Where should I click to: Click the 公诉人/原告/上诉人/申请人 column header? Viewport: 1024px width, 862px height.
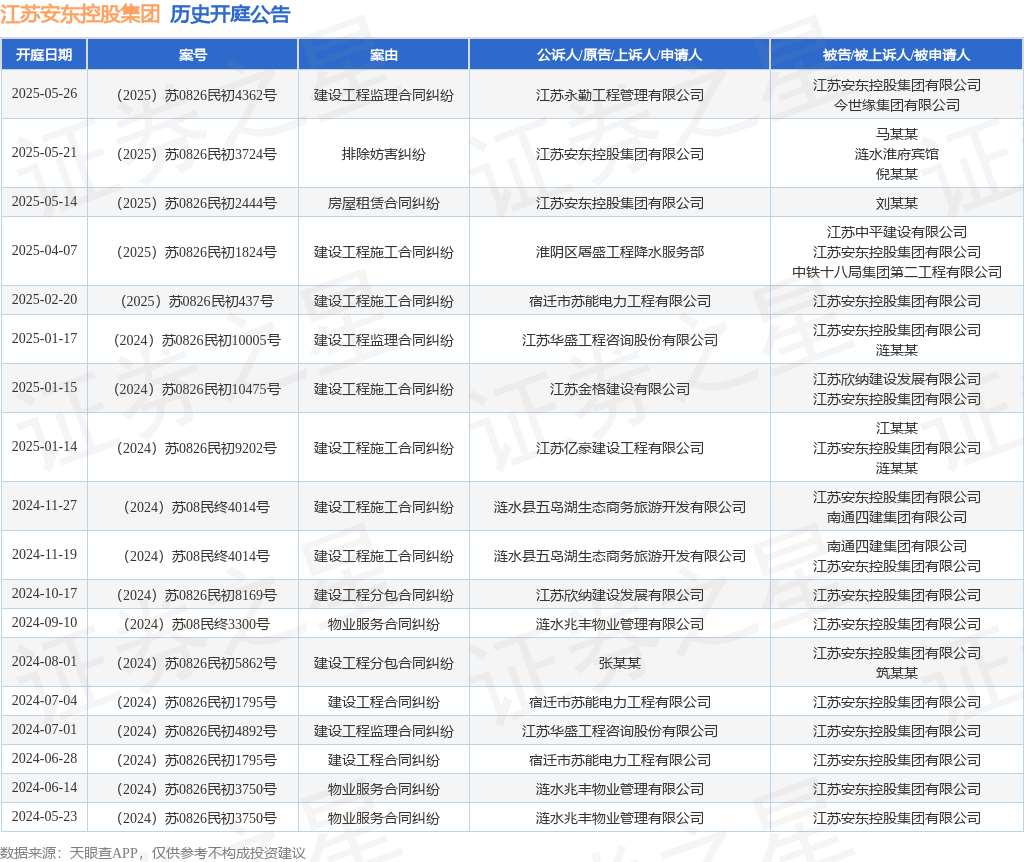click(619, 55)
